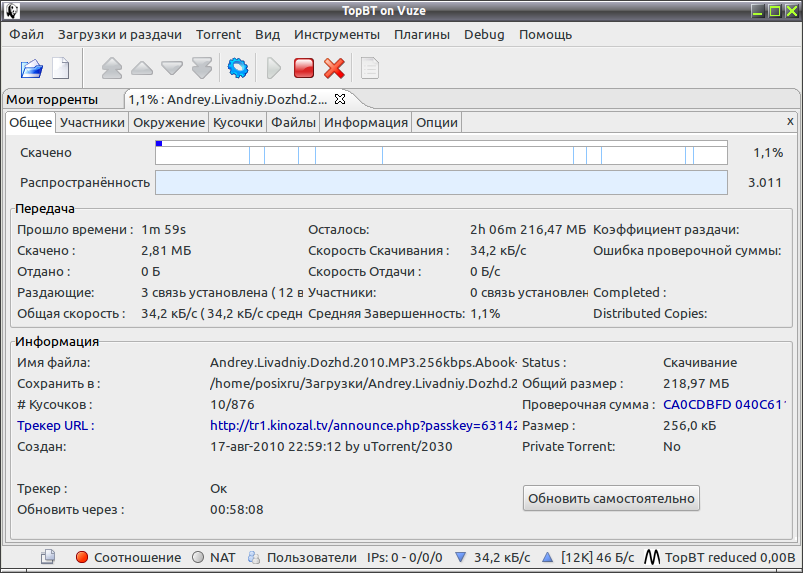The width and height of the screenshot is (803, 573).
Task: Open the kinozal tracker announce URL
Action: (363, 426)
